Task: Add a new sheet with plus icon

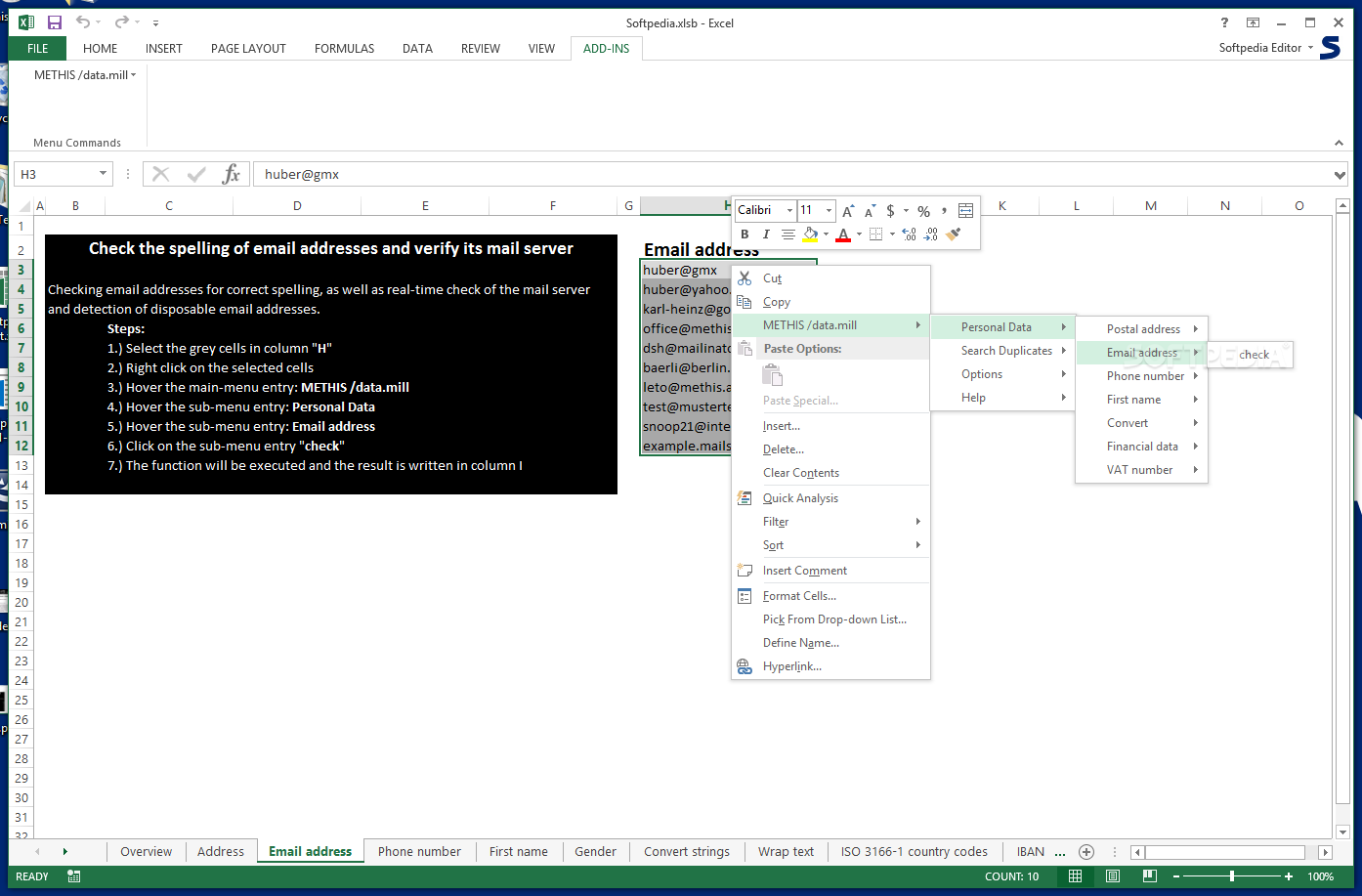Action: 1086,852
